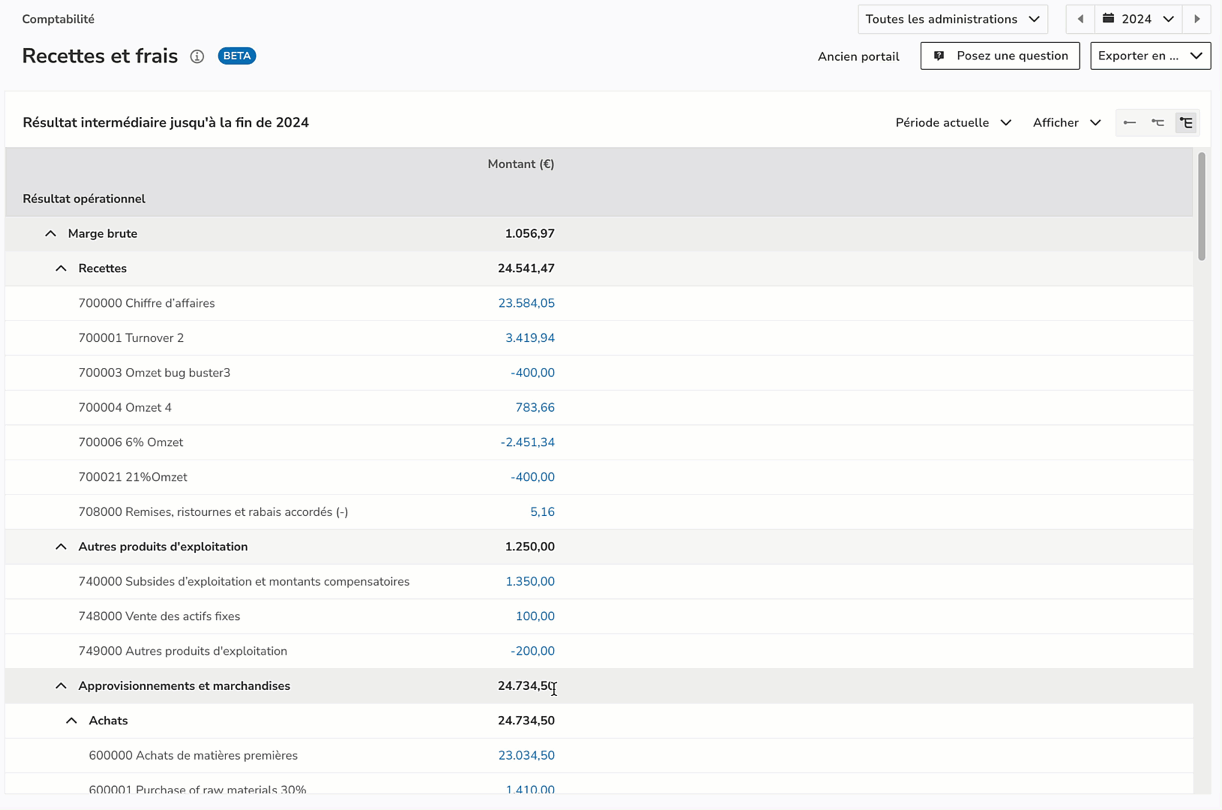Open the 2024 year picker
The height and width of the screenshot is (810, 1222).
[1138, 19]
